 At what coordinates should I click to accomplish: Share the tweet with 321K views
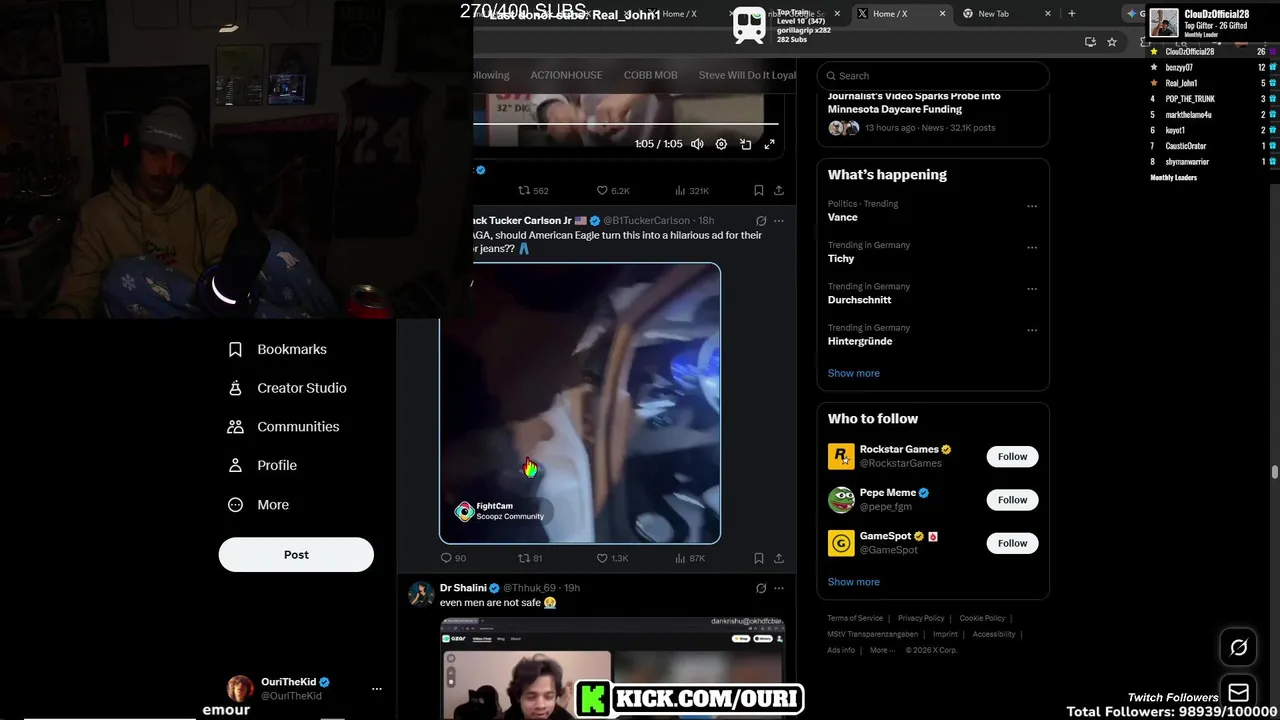click(x=779, y=190)
